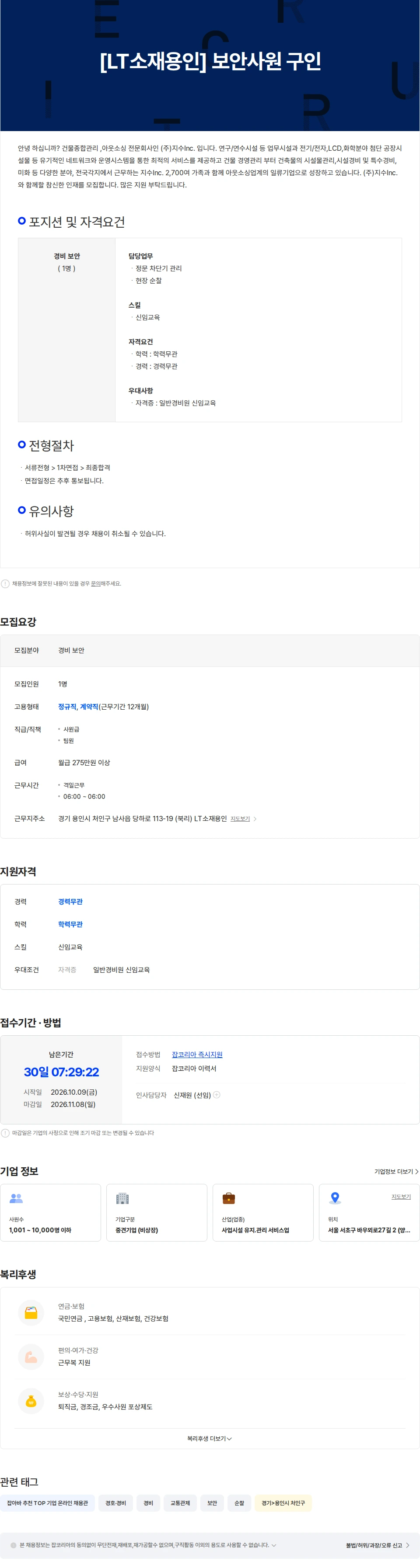Click the start date 2026.10.09(금)
The image size is (420, 1568).
[74, 1092]
